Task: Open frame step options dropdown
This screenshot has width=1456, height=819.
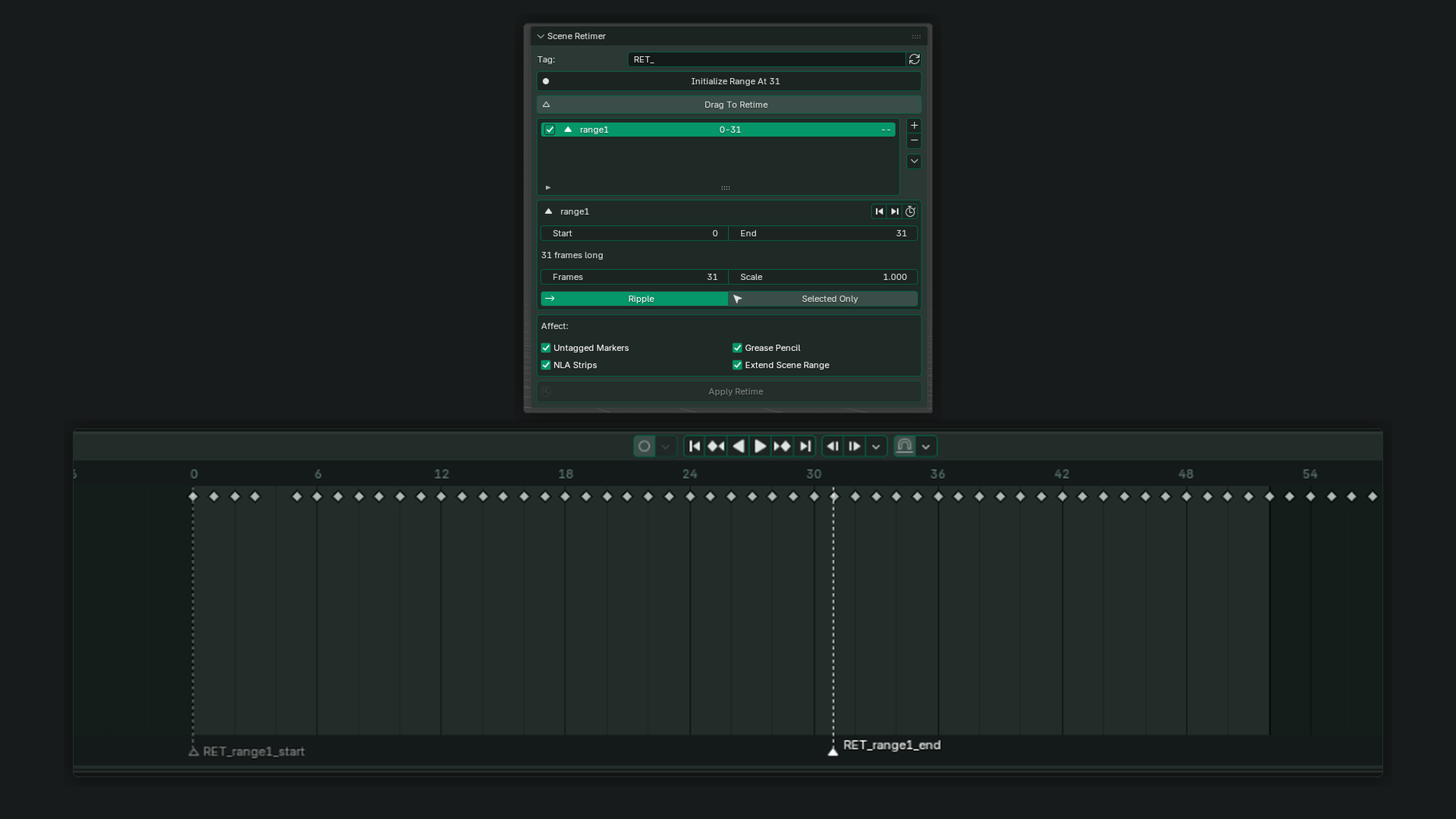Action: 876,447
